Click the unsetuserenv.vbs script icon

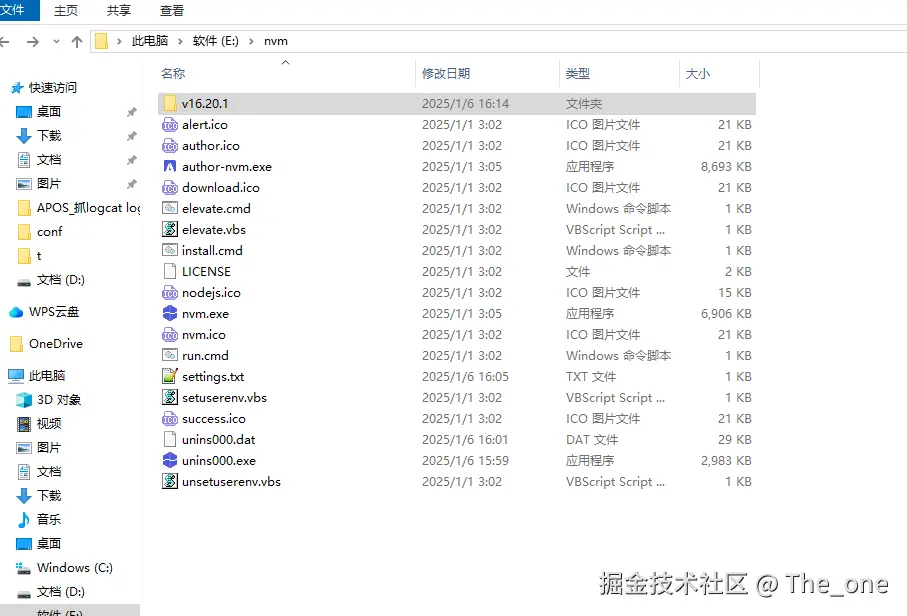coord(170,481)
